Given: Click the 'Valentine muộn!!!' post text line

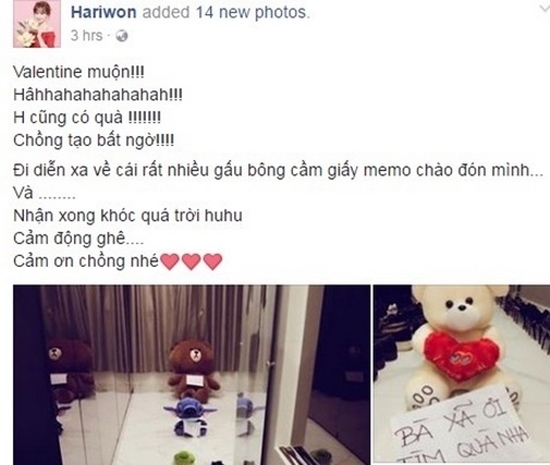Looking at the screenshot, I should coord(79,72).
